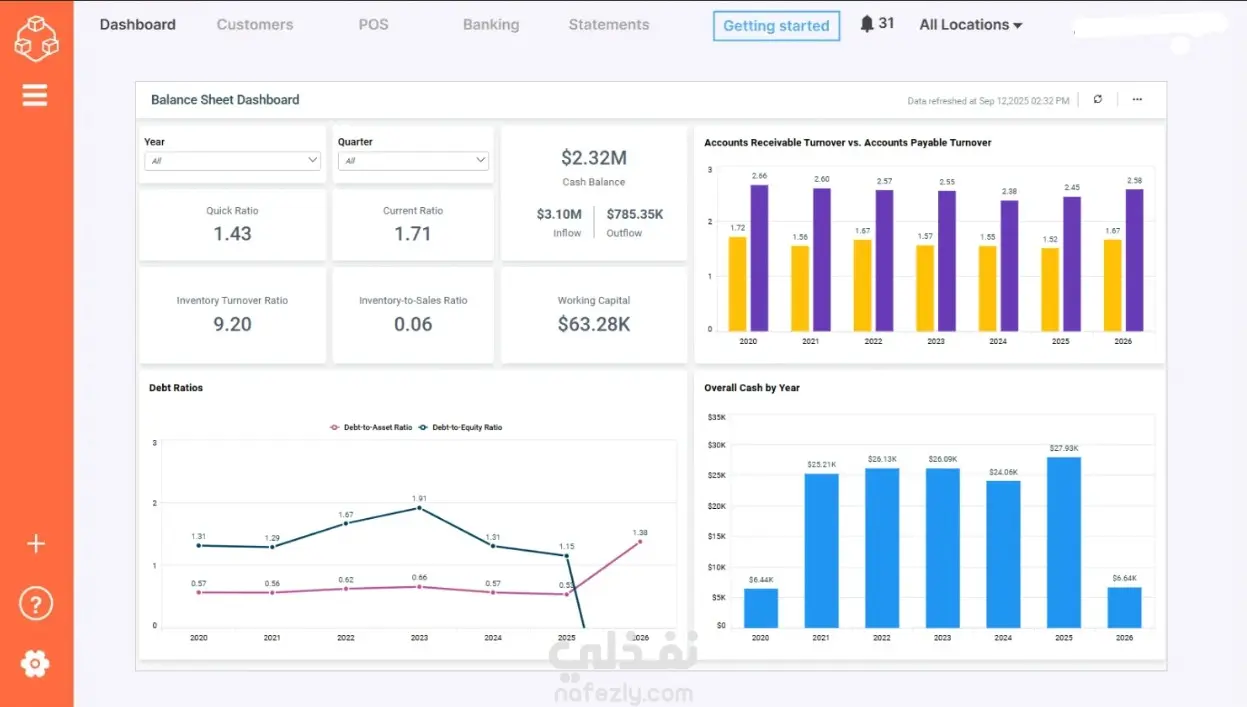Click the cube logo icon in sidebar
Viewport: 1247px width, 707px height.
[36, 37]
